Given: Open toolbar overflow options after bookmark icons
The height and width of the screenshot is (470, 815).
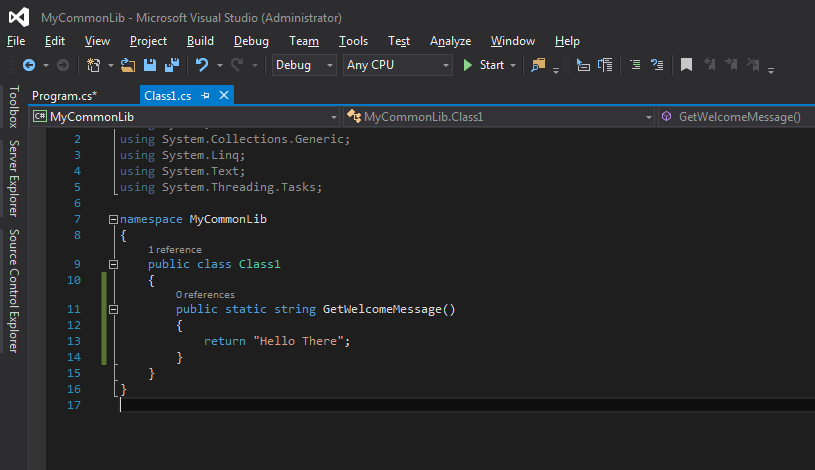Looking at the screenshot, I should (x=771, y=70).
